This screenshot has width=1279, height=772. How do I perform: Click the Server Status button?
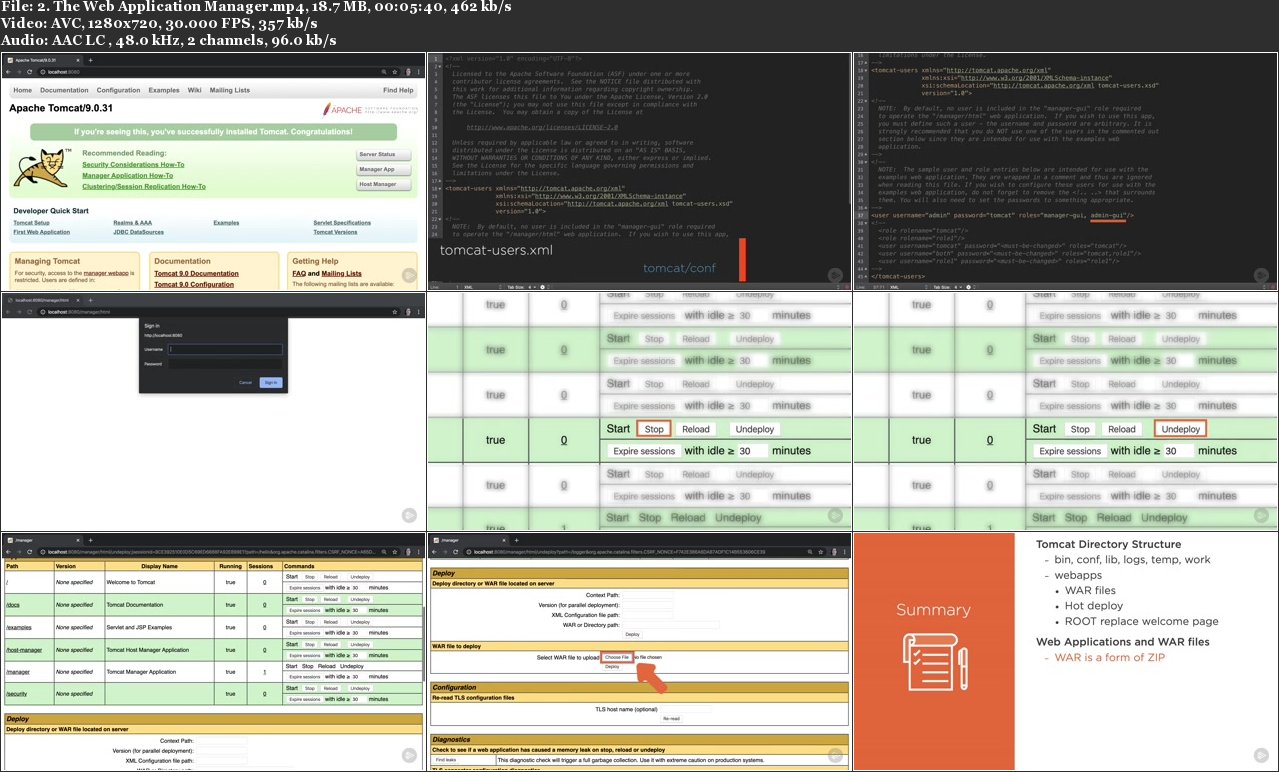coord(384,155)
